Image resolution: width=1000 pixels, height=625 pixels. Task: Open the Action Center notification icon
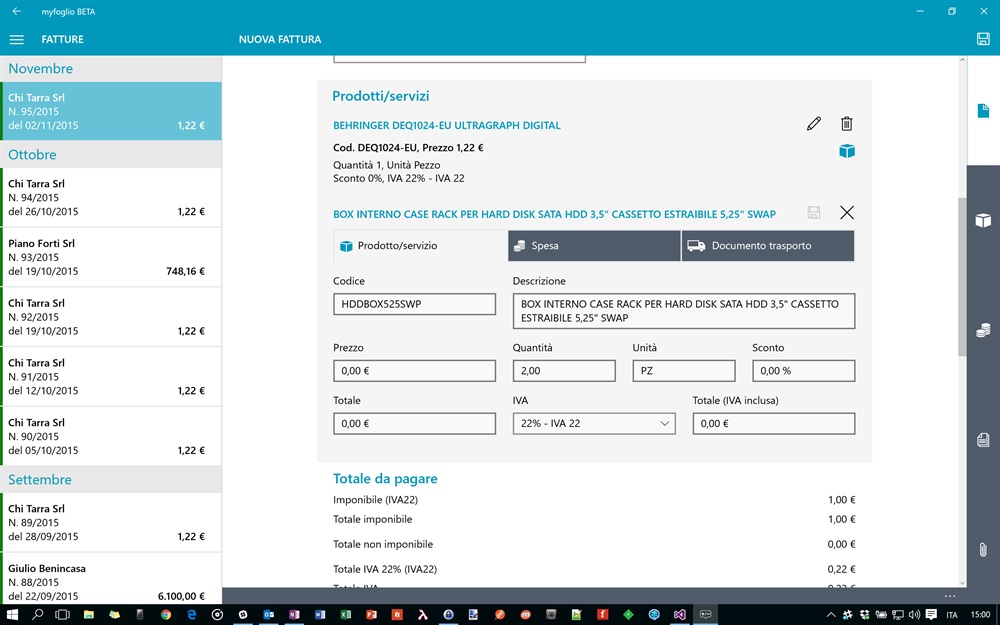click(x=930, y=615)
